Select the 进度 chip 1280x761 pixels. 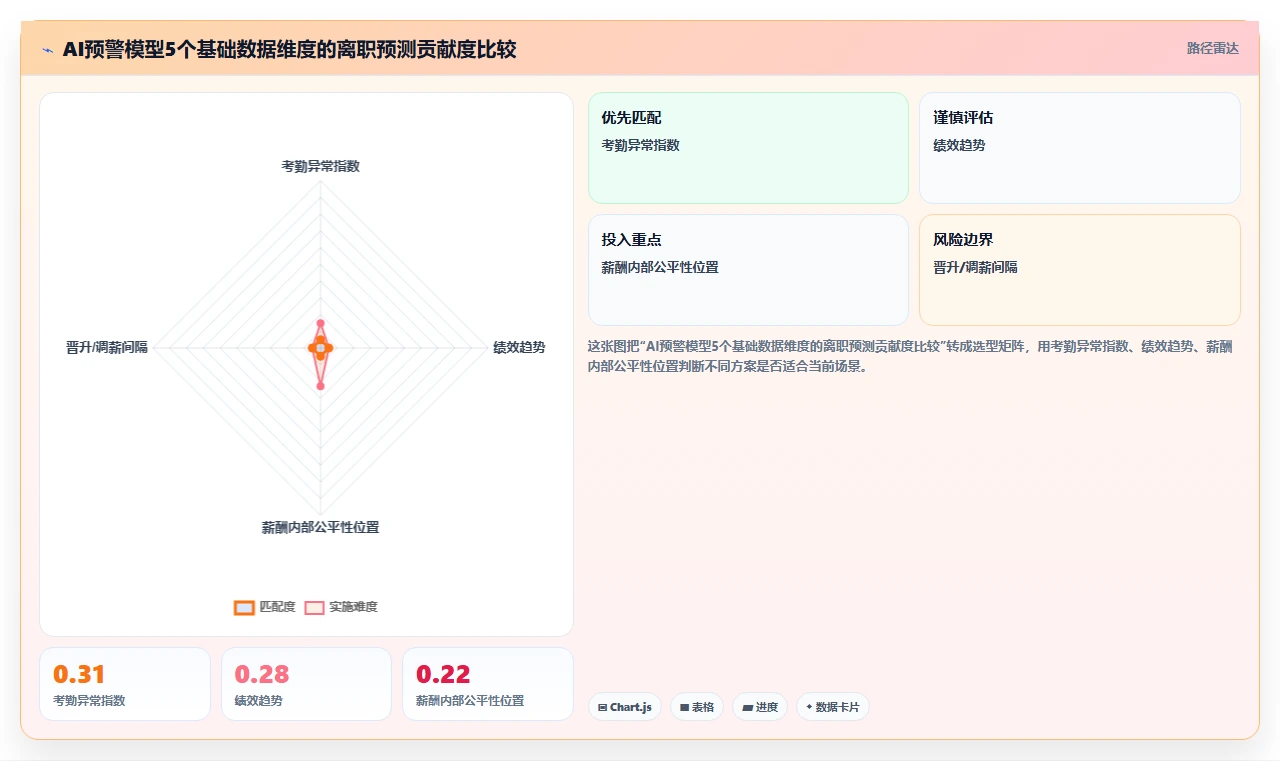coord(760,707)
